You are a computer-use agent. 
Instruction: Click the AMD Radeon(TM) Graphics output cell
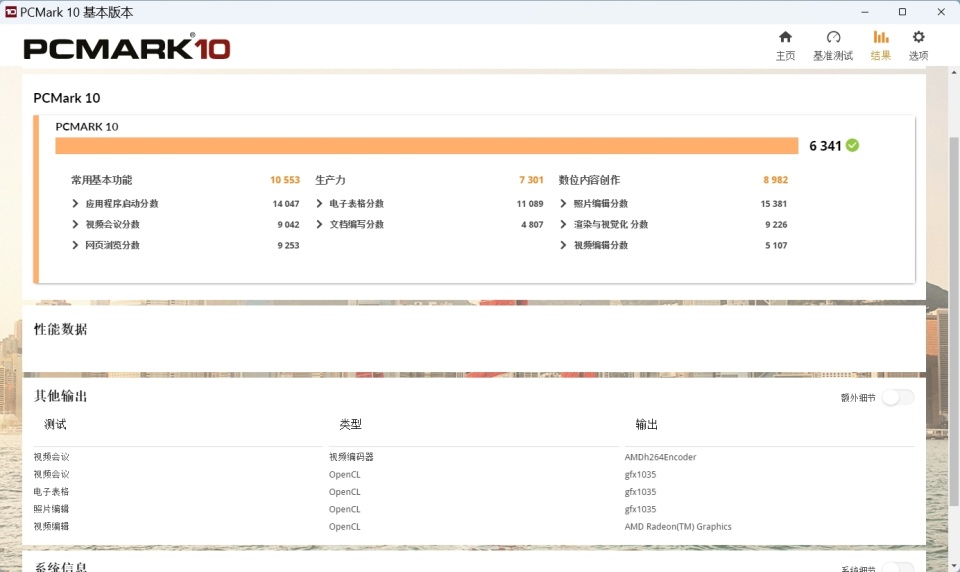coord(678,526)
